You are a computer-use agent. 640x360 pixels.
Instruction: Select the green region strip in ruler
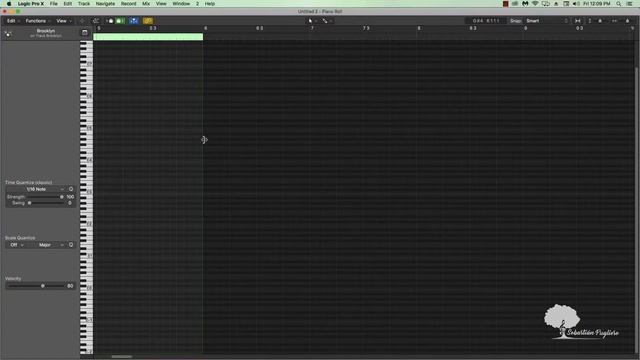[148, 37]
